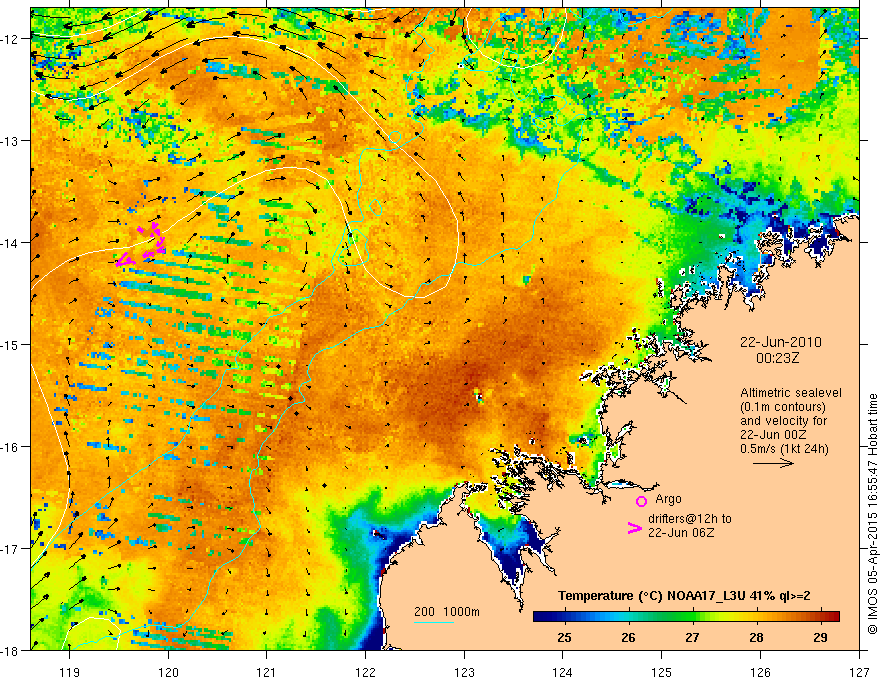The height and width of the screenshot is (680, 880).
Task: Click the '122' longitude axis label
Action: click(x=365, y=672)
